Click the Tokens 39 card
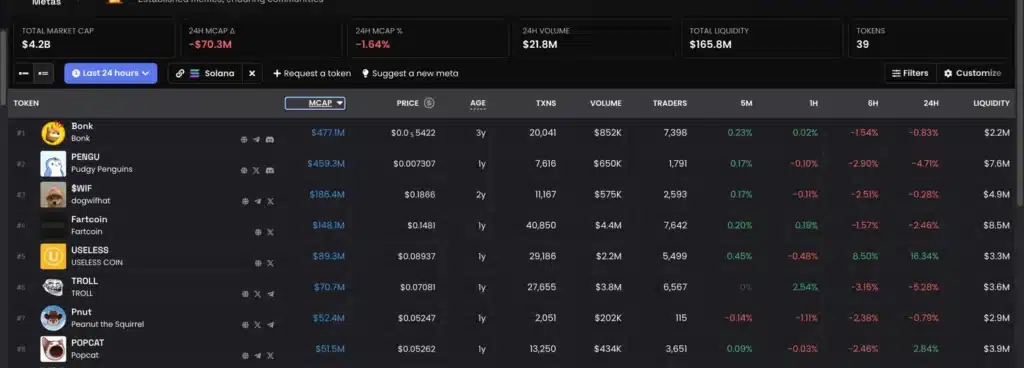The image size is (1024, 368). (x=929, y=38)
